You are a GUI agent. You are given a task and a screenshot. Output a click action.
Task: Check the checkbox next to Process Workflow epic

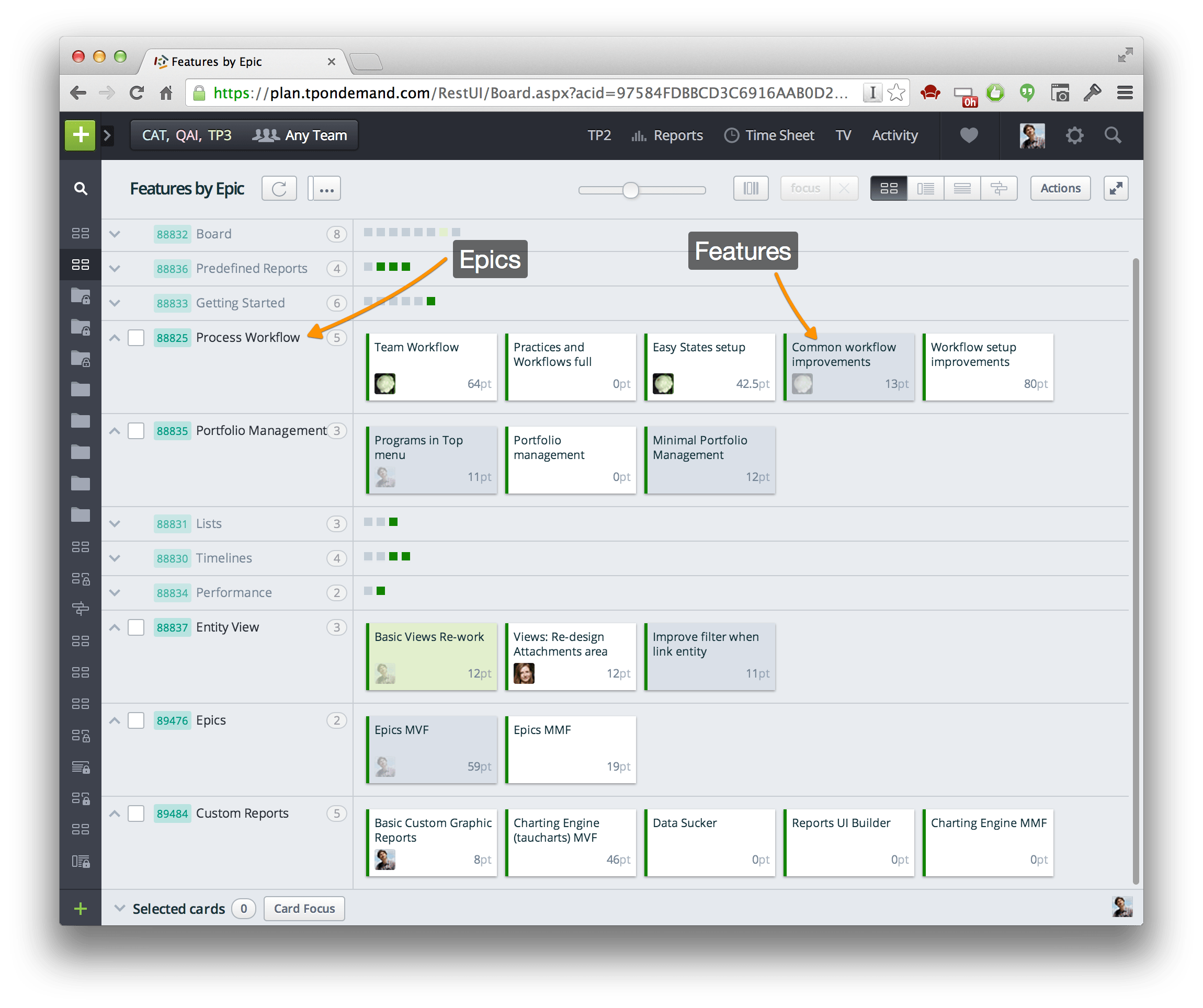pyautogui.click(x=136, y=337)
